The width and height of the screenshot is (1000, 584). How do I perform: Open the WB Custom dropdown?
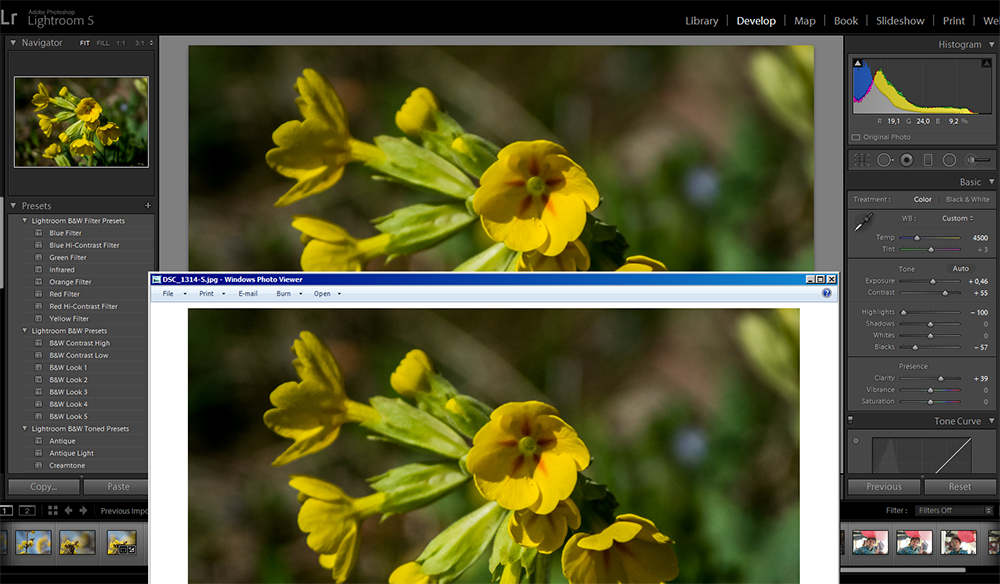click(957, 218)
